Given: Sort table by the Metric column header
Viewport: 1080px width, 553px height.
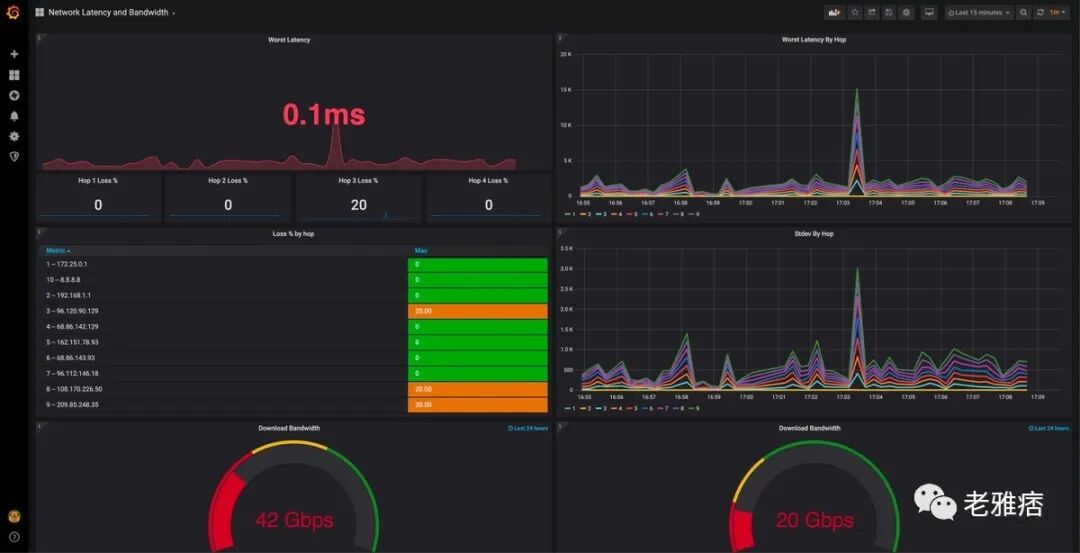Looking at the screenshot, I should pos(58,251).
